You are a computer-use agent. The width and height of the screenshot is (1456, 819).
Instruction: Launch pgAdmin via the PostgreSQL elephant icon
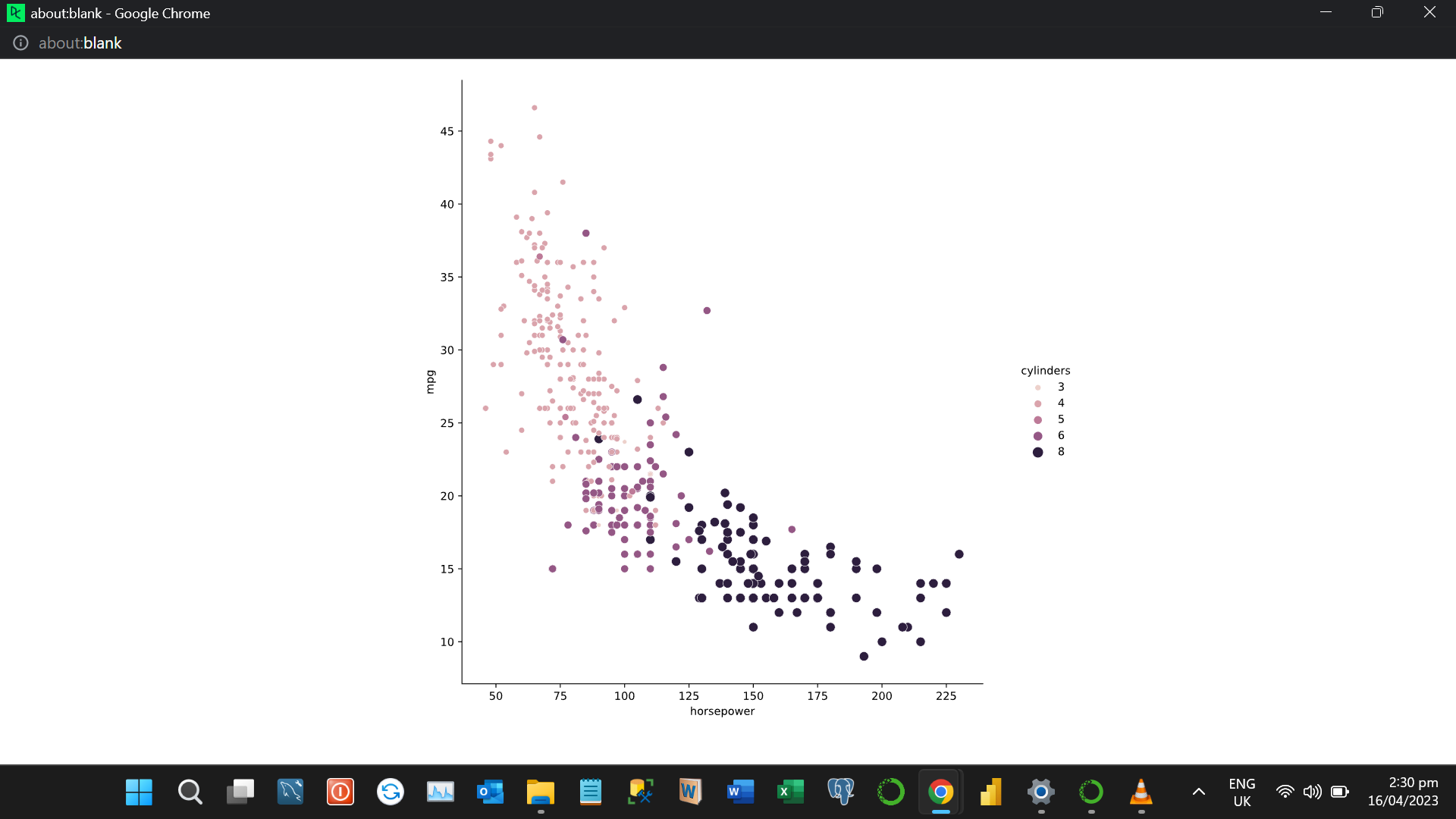840,791
